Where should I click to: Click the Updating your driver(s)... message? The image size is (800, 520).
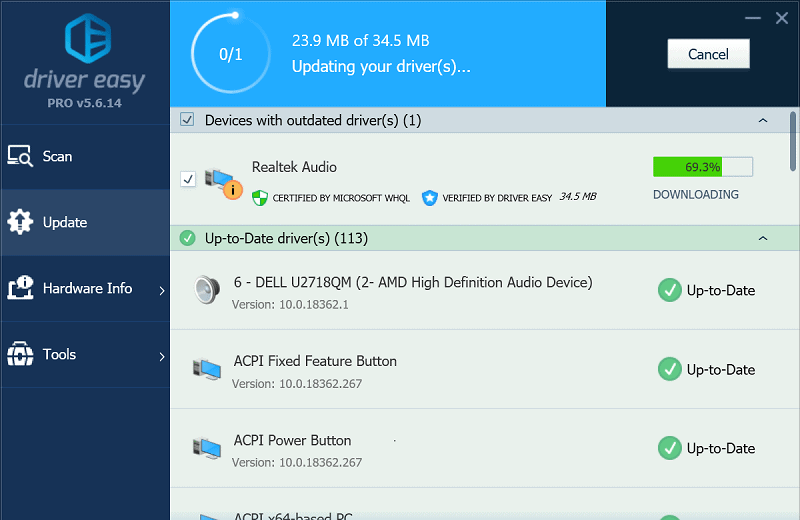pyautogui.click(x=381, y=67)
